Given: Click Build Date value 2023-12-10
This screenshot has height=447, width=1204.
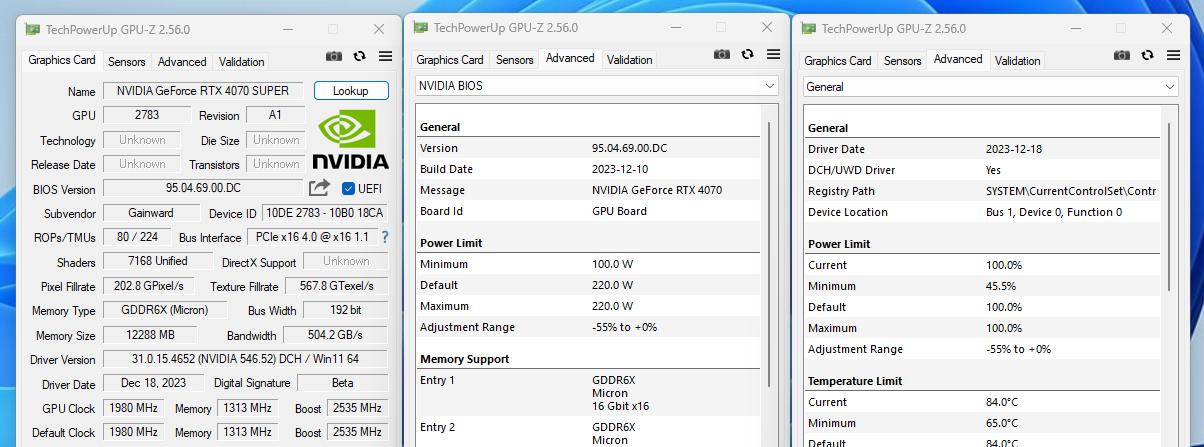Looking at the screenshot, I should (619, 169).
